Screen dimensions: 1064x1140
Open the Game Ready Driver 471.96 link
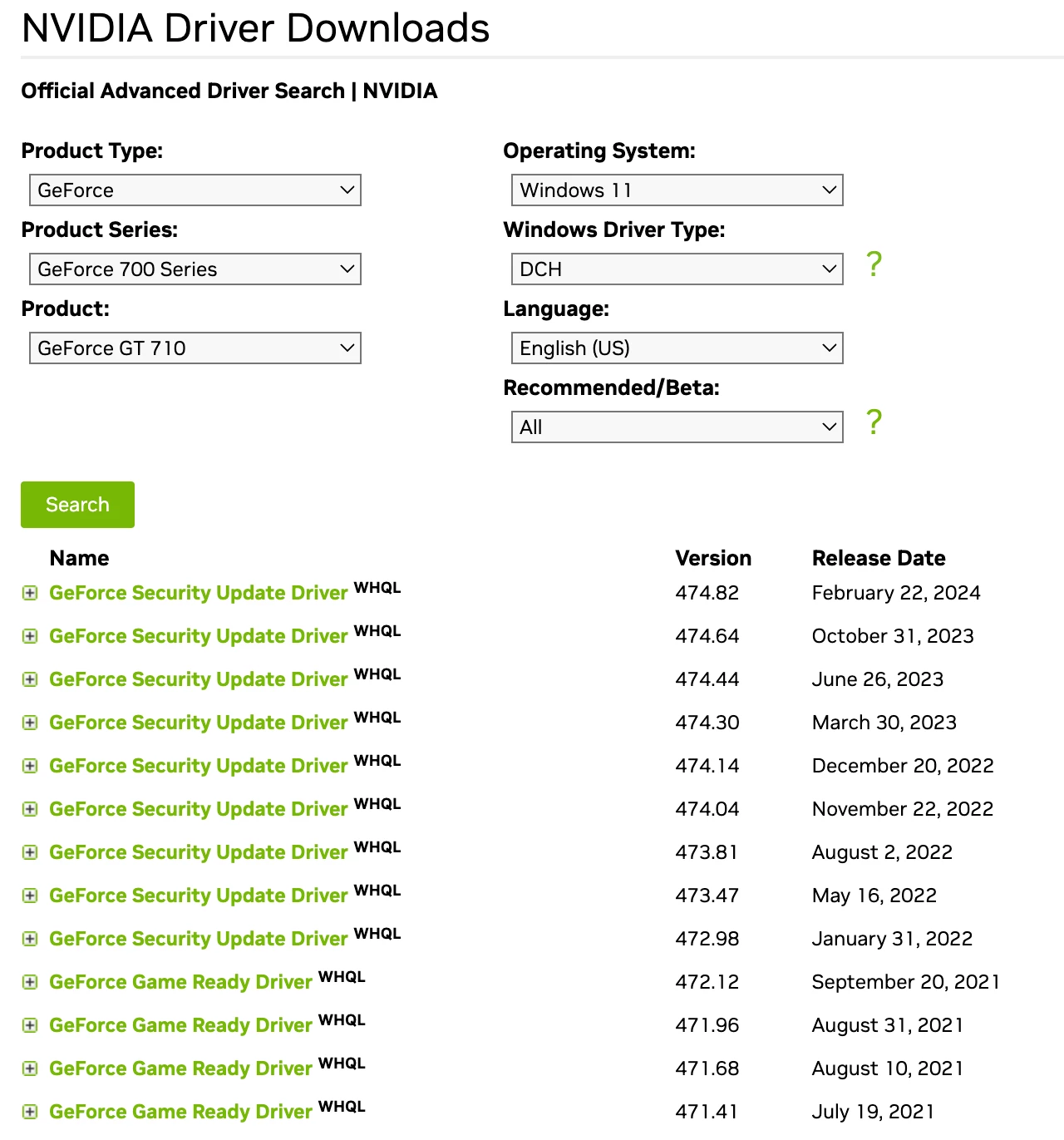coord(180,1025)
